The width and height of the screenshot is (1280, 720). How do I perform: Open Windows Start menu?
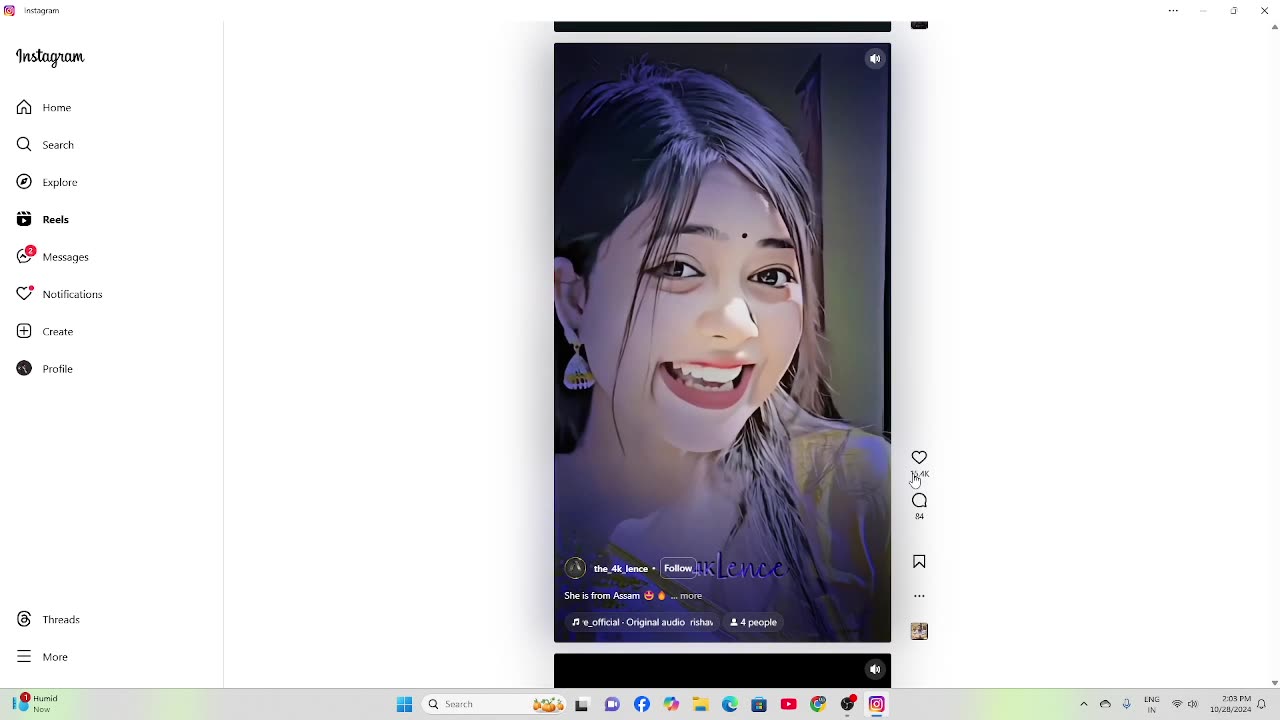[404, 704]
